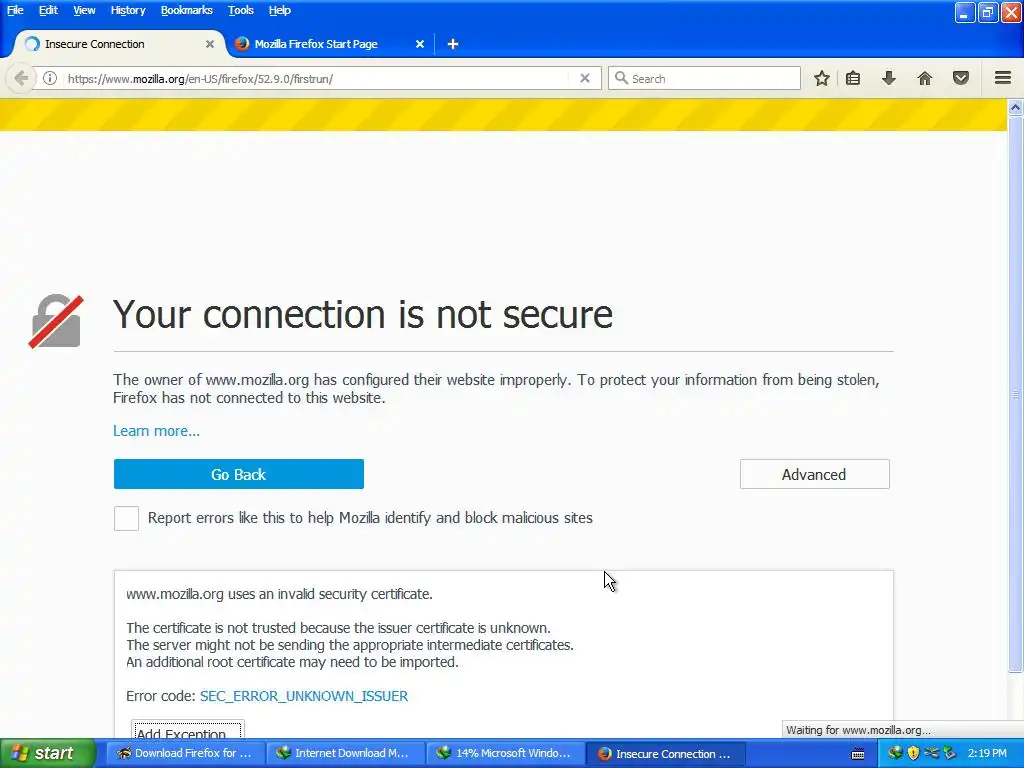Switch to the Insecure Connection tab

(119, 44)
